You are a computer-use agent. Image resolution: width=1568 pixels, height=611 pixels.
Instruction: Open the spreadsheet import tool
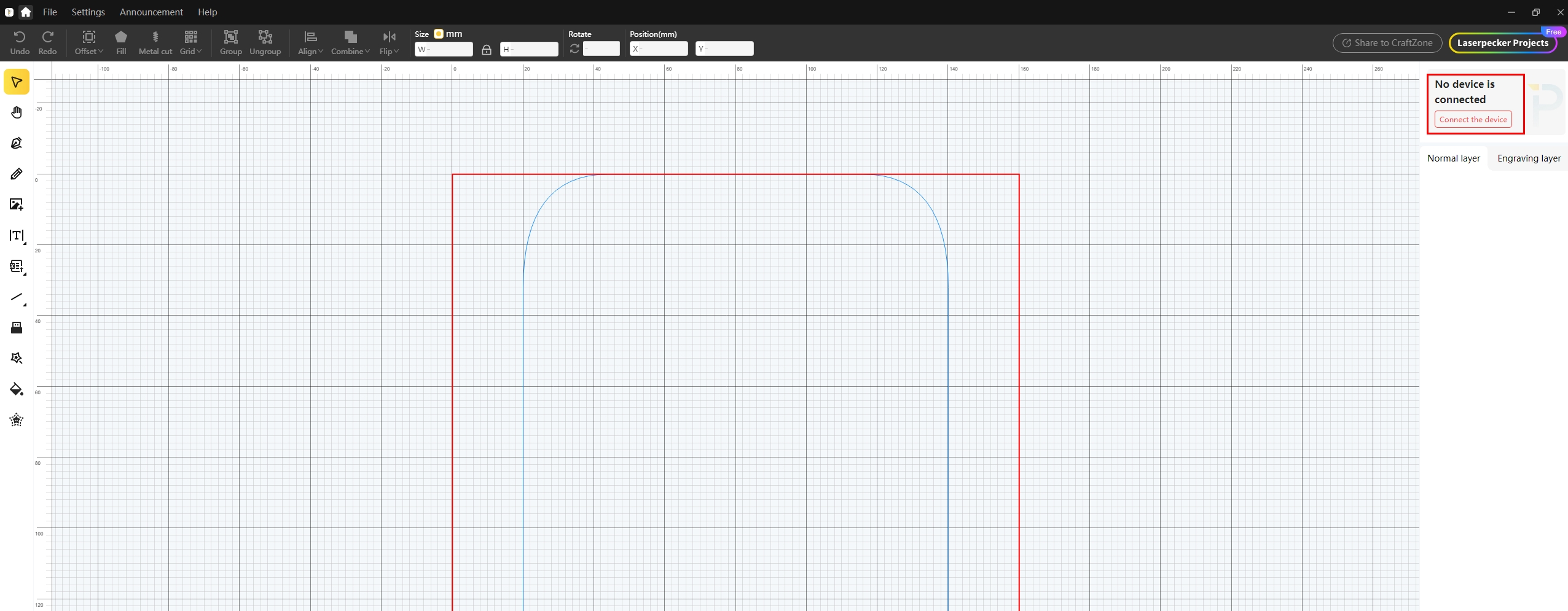tap(17, 266)
